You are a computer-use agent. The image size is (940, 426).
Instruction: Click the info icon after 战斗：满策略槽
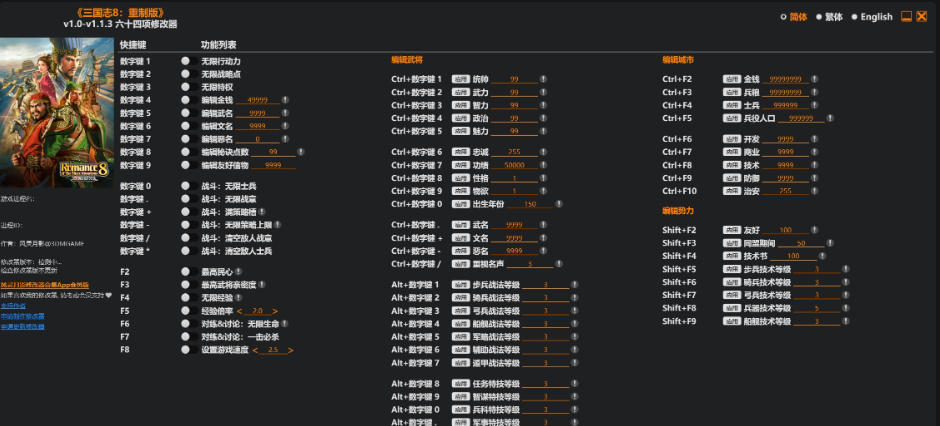coord(262,212)
